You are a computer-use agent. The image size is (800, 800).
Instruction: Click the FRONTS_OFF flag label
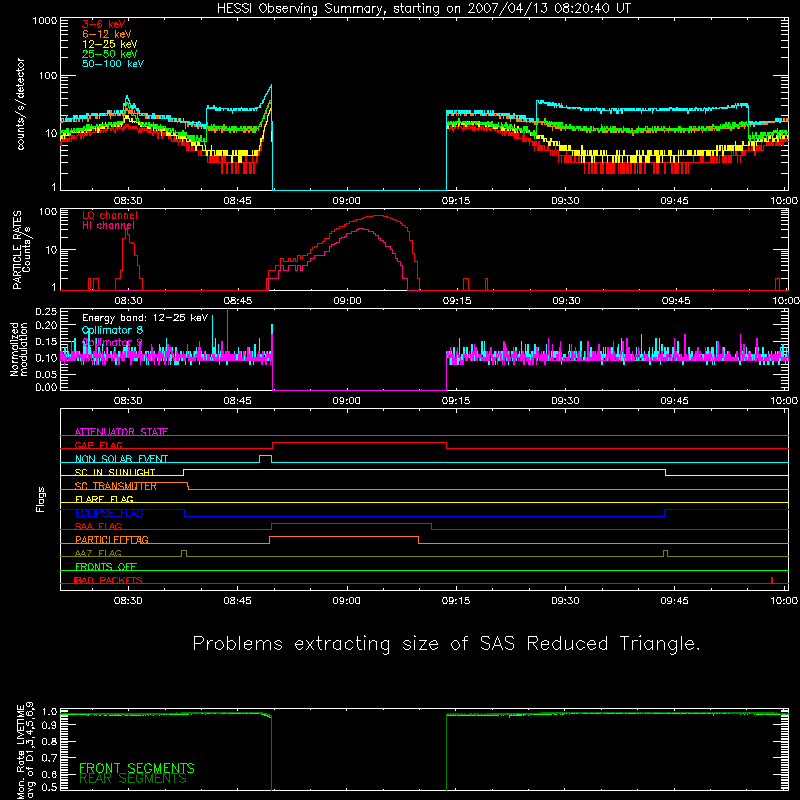[106, 566]
